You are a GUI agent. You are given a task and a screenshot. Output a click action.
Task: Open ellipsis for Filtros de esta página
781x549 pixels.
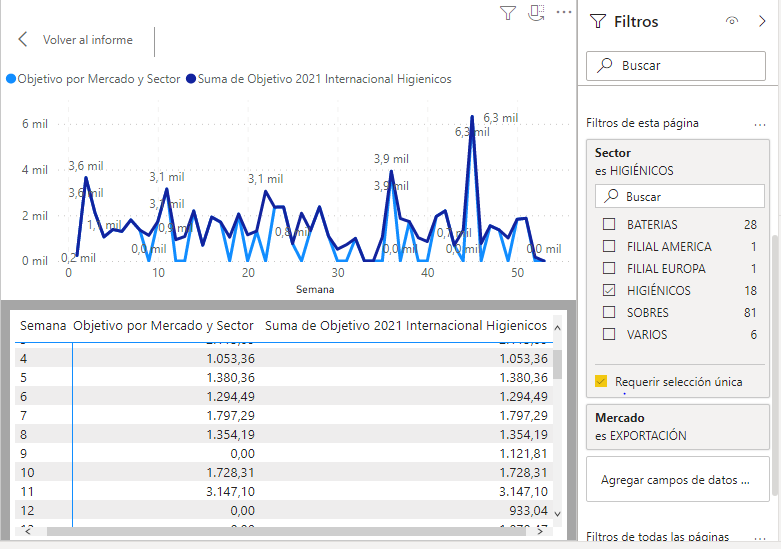click(760, 125)
